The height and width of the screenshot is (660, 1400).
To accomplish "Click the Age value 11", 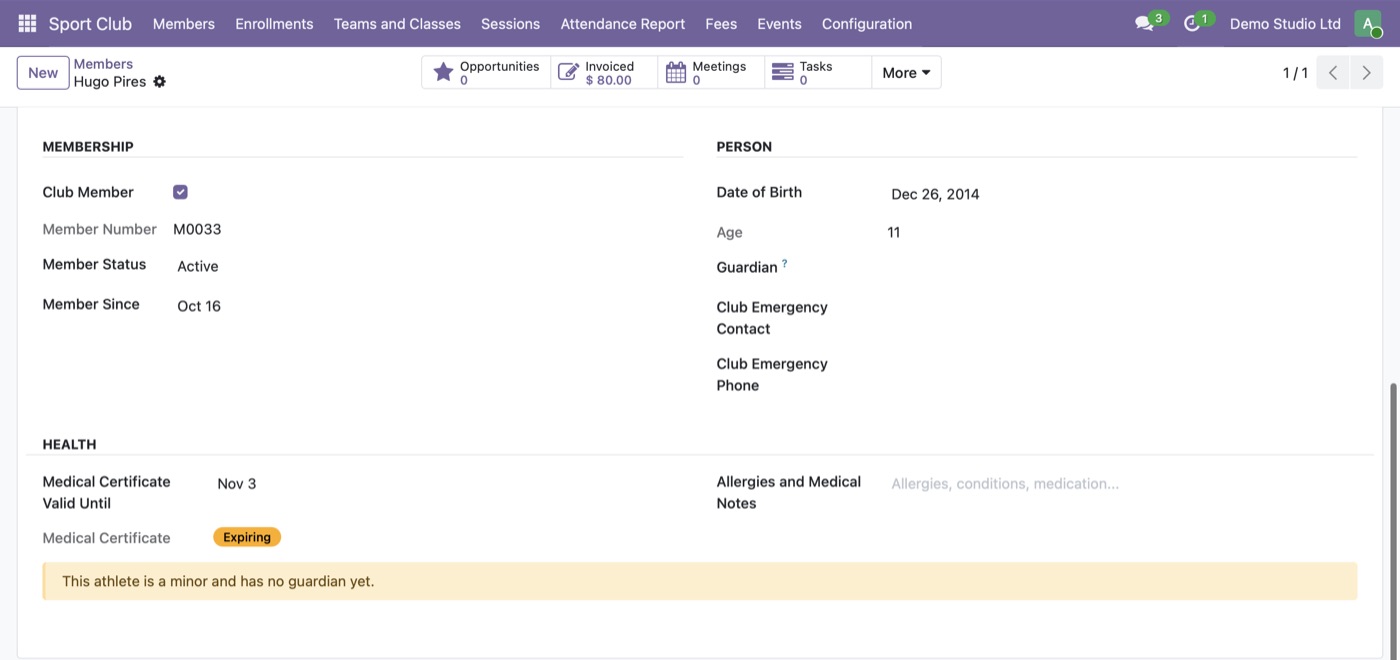I will [x=894, y=232].
